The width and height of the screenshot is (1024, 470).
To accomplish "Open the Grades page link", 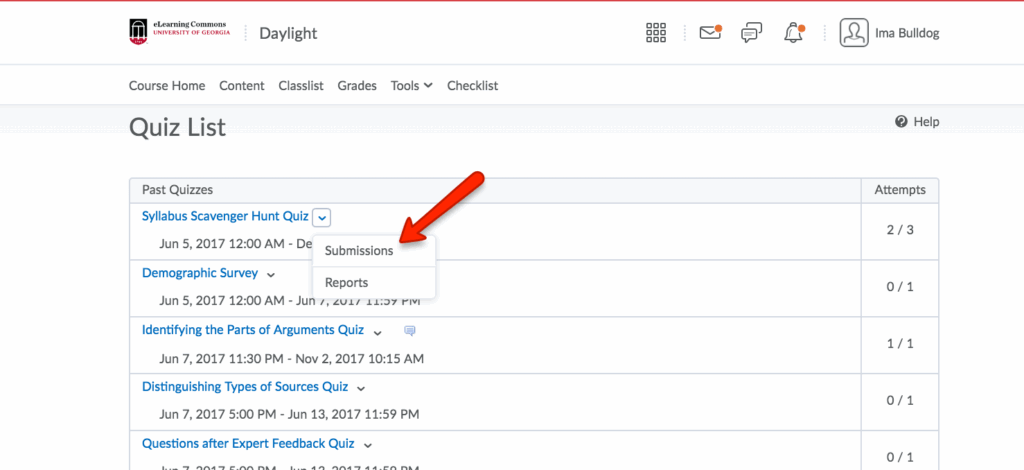I will [357, 86].
